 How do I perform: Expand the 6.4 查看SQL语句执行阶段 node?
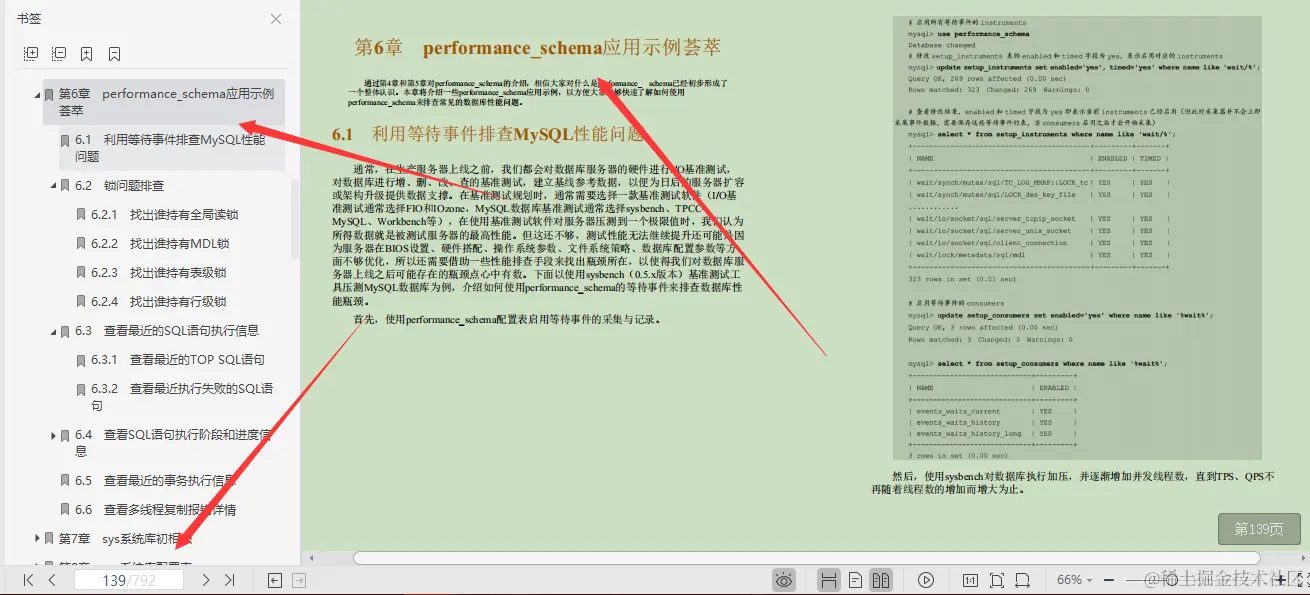coord(53,435)
